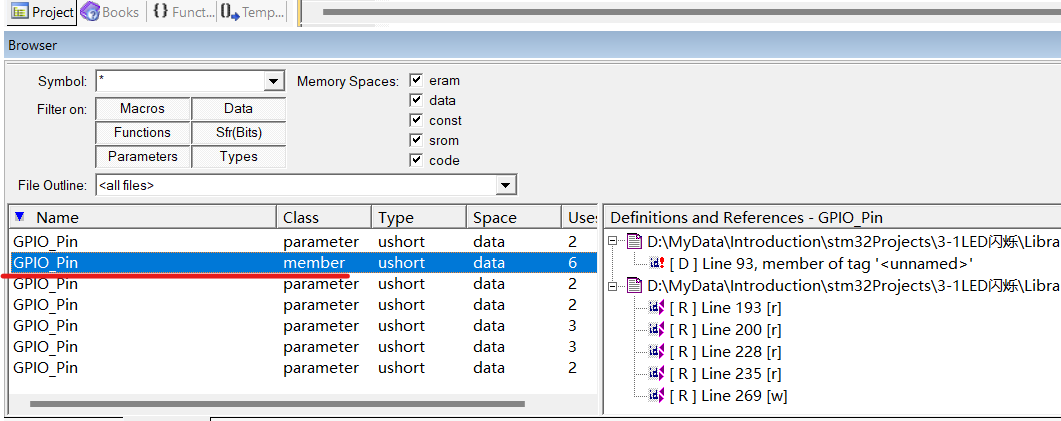Click the Project tab icon
This screenshot has height=421, width=1061.
point(19,12)
